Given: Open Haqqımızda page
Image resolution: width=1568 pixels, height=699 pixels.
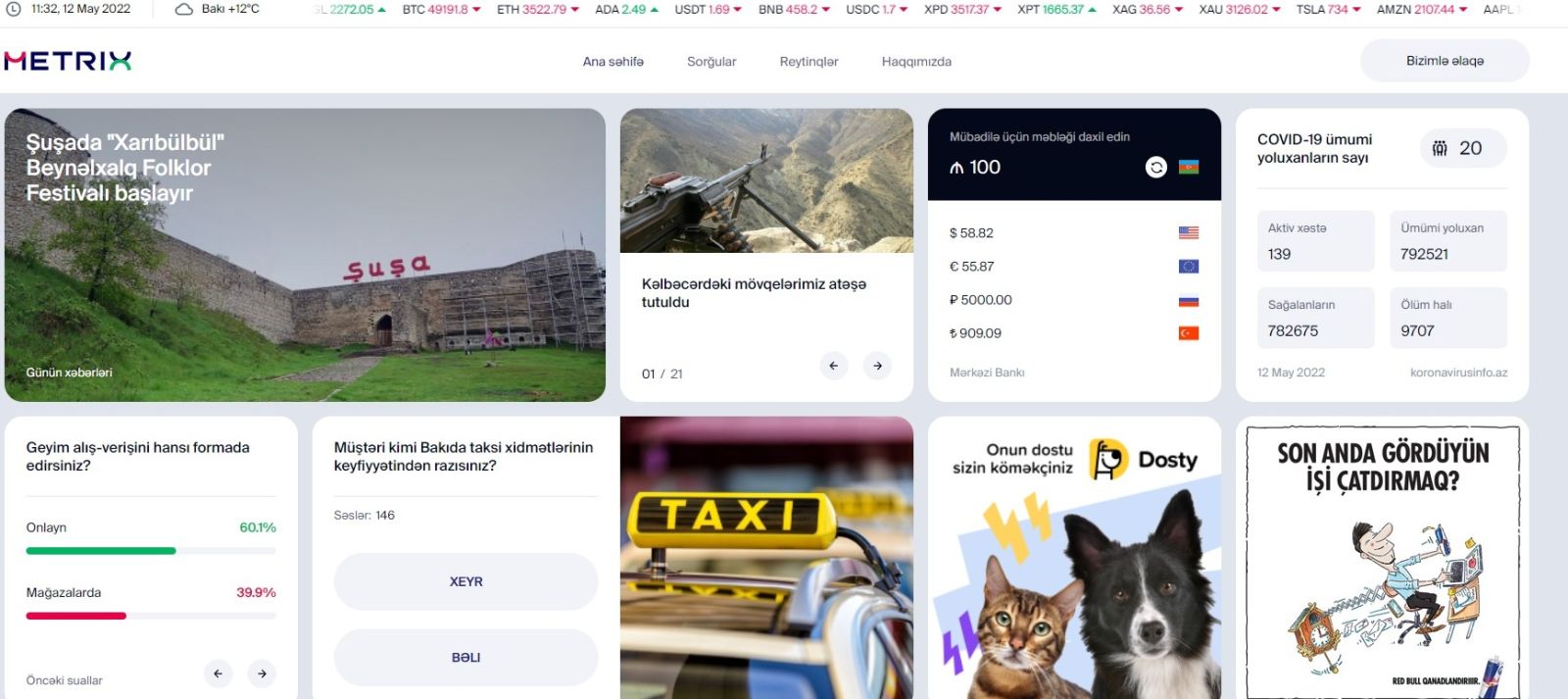Looking at the screenshot, I should (x=916, y=62).
